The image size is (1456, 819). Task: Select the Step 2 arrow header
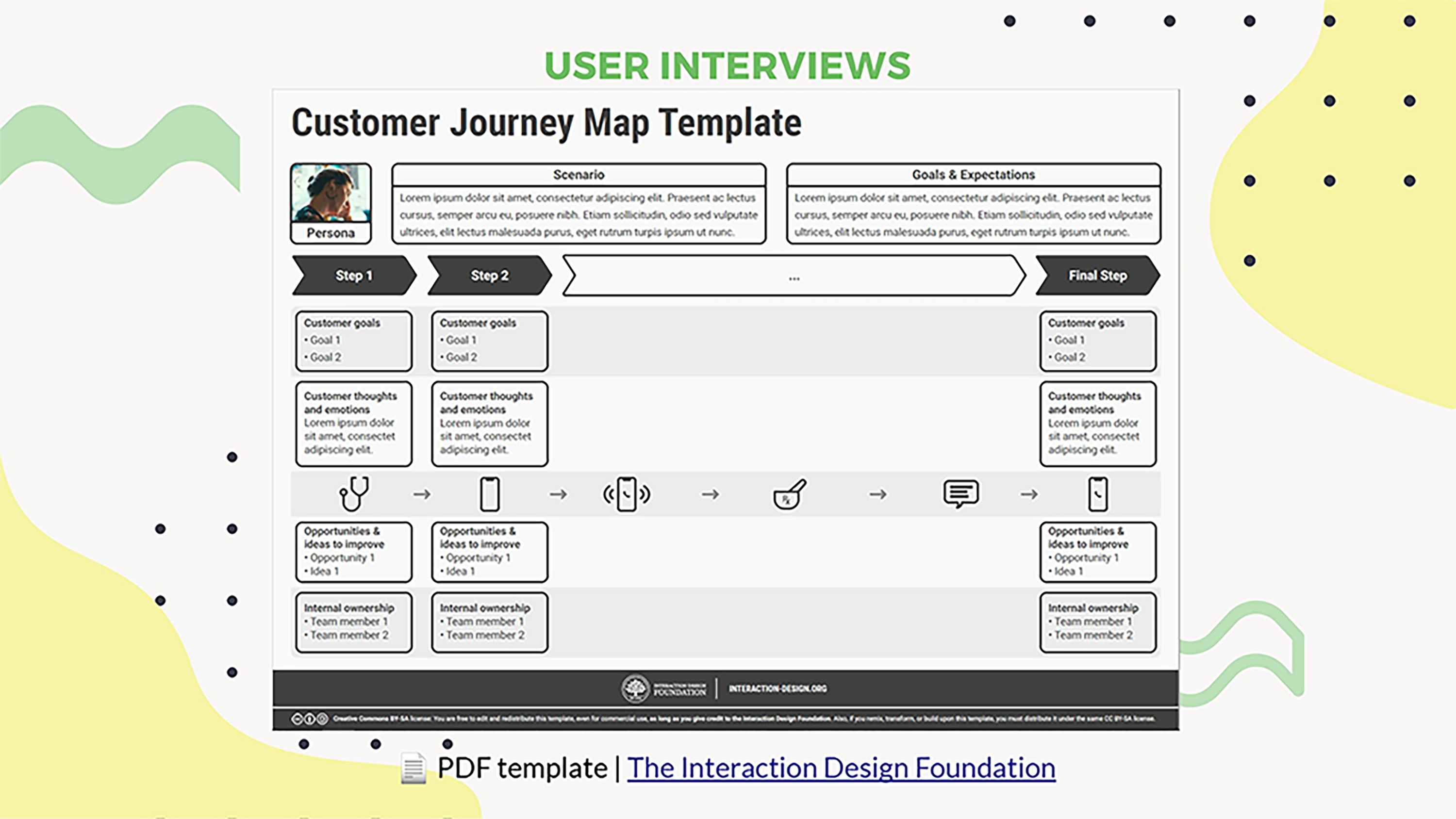[489, 275]
